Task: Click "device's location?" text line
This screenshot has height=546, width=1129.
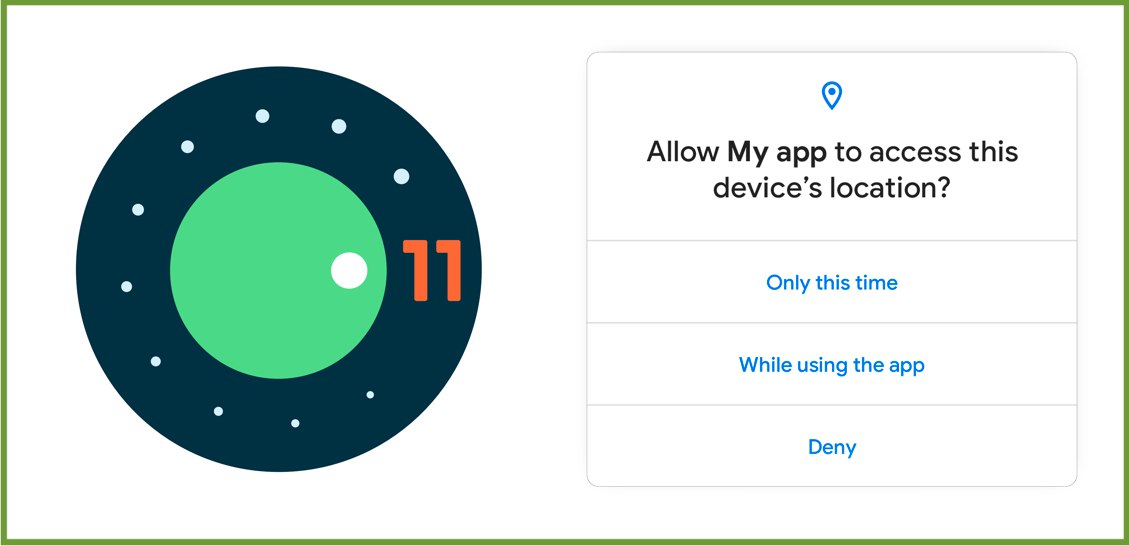Action: (831, 189)
